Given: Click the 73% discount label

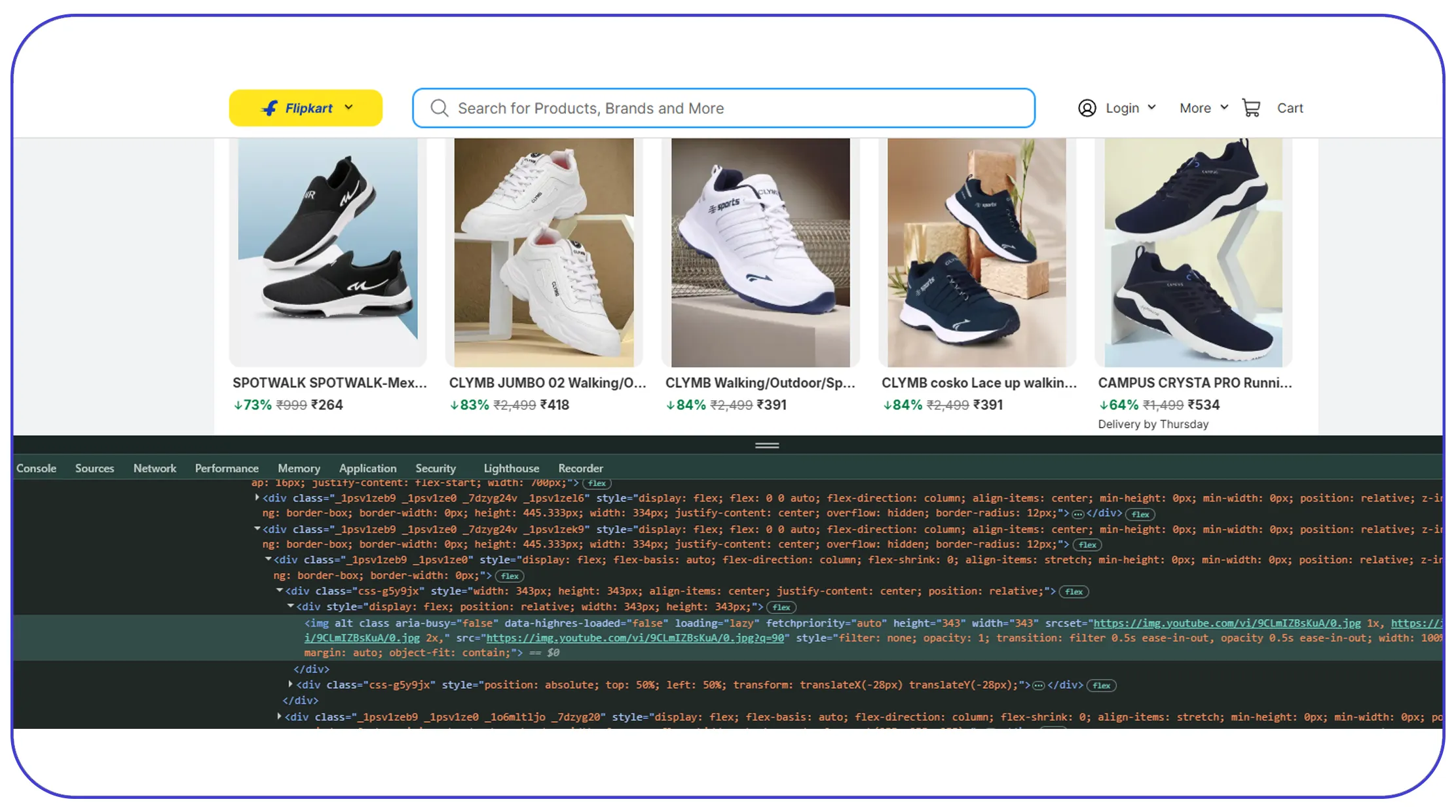Looking at the screenshot, I should click(253, 405).
